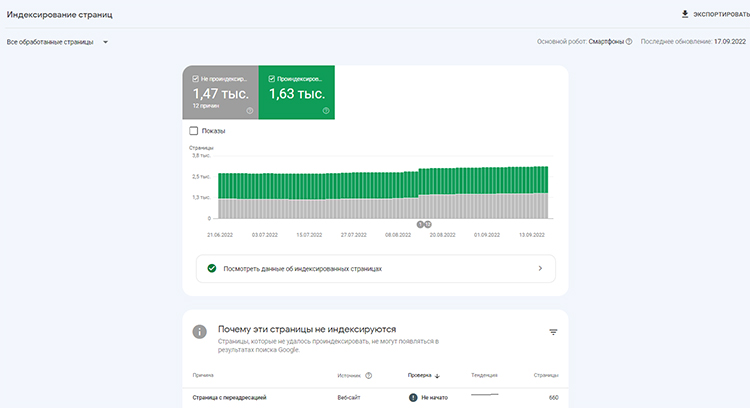Click the sort arrow next to Проверка

437,376
